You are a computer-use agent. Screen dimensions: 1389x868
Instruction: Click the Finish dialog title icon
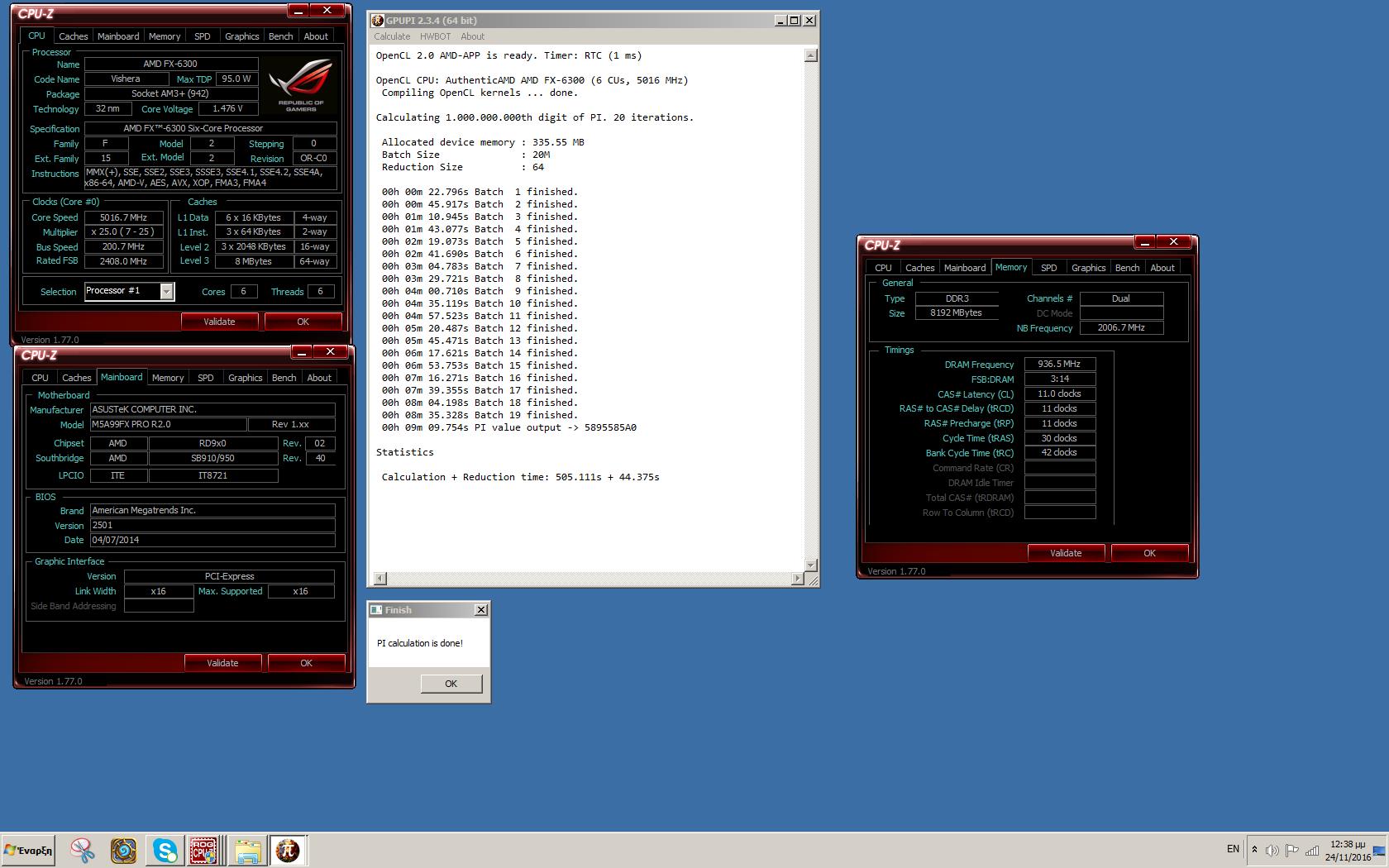click(376, 610)
